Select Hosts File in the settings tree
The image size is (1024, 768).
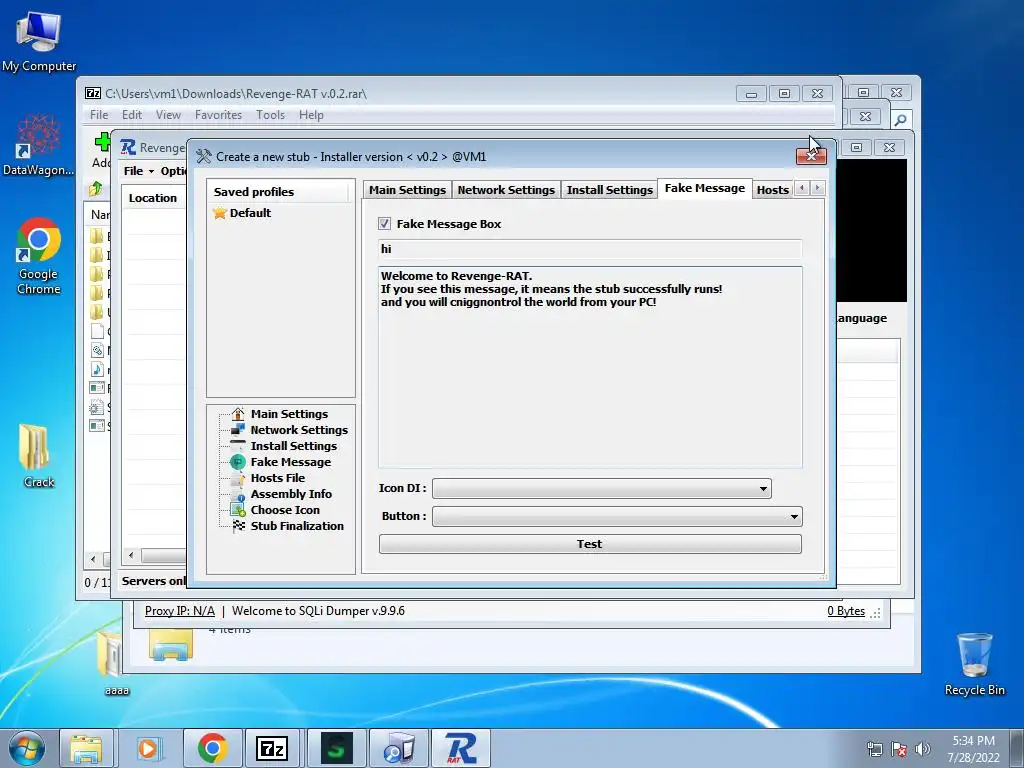pyautogui.click(x=278, y=478)
